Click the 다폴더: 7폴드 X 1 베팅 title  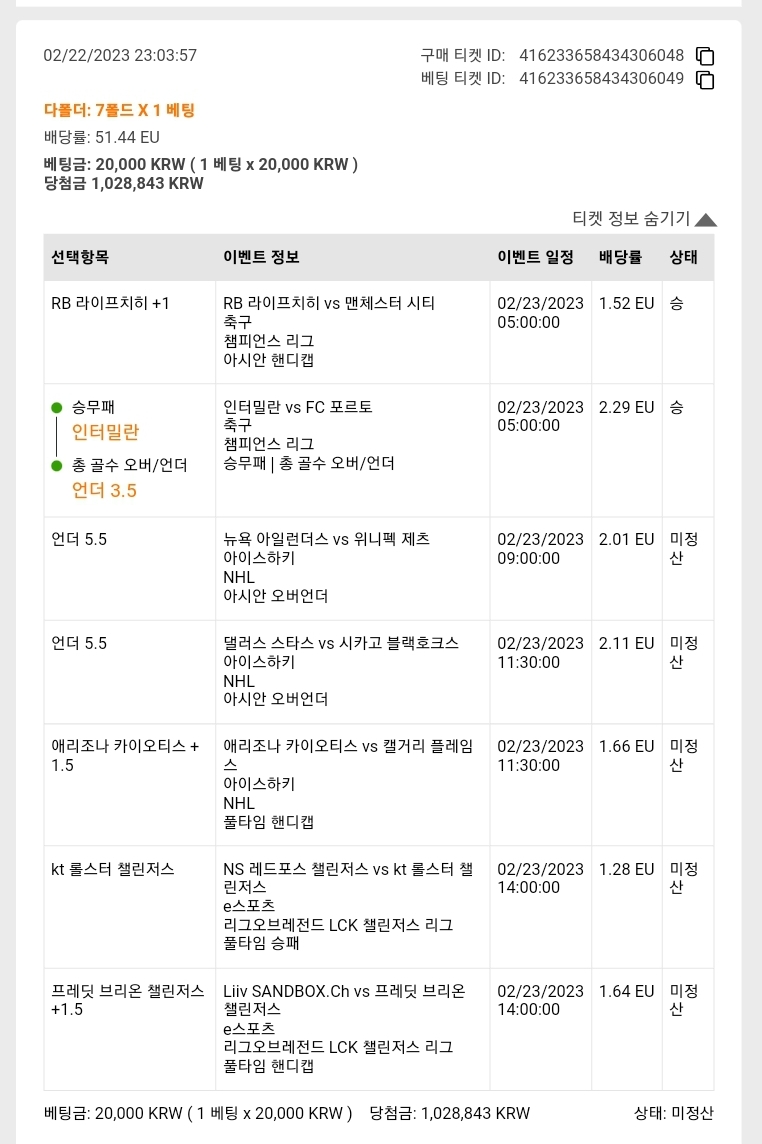pos(120,110)
